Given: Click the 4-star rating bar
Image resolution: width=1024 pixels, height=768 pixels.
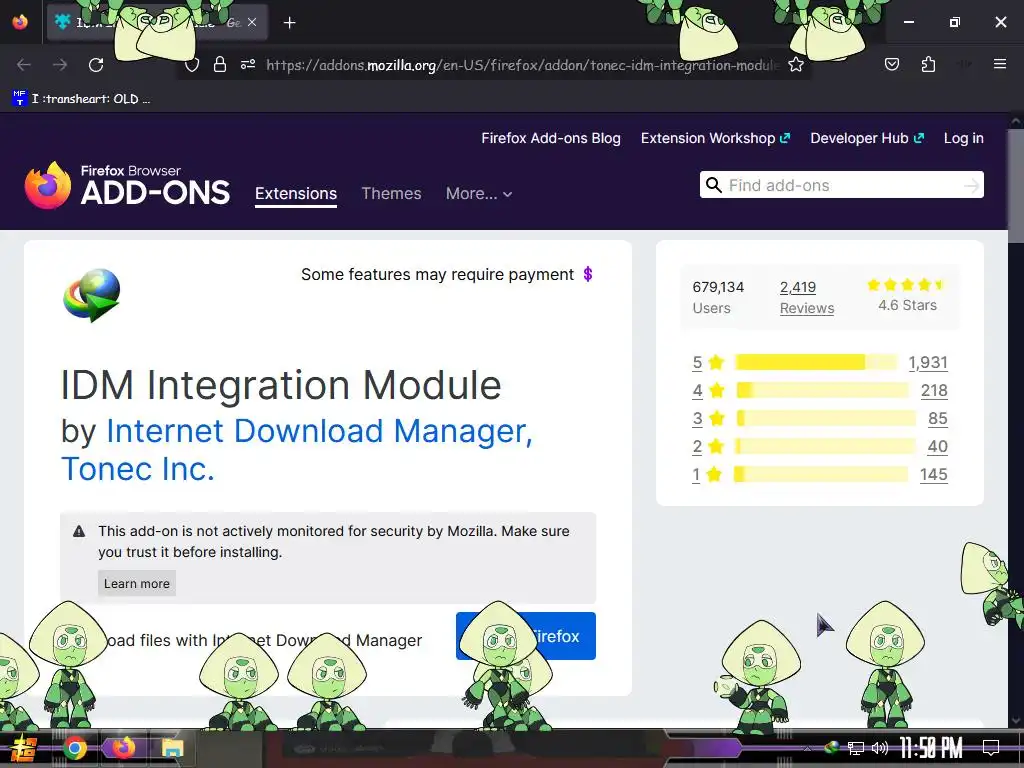Looking at the screenshot, I should pyautogui.click(x=822, y=391).
